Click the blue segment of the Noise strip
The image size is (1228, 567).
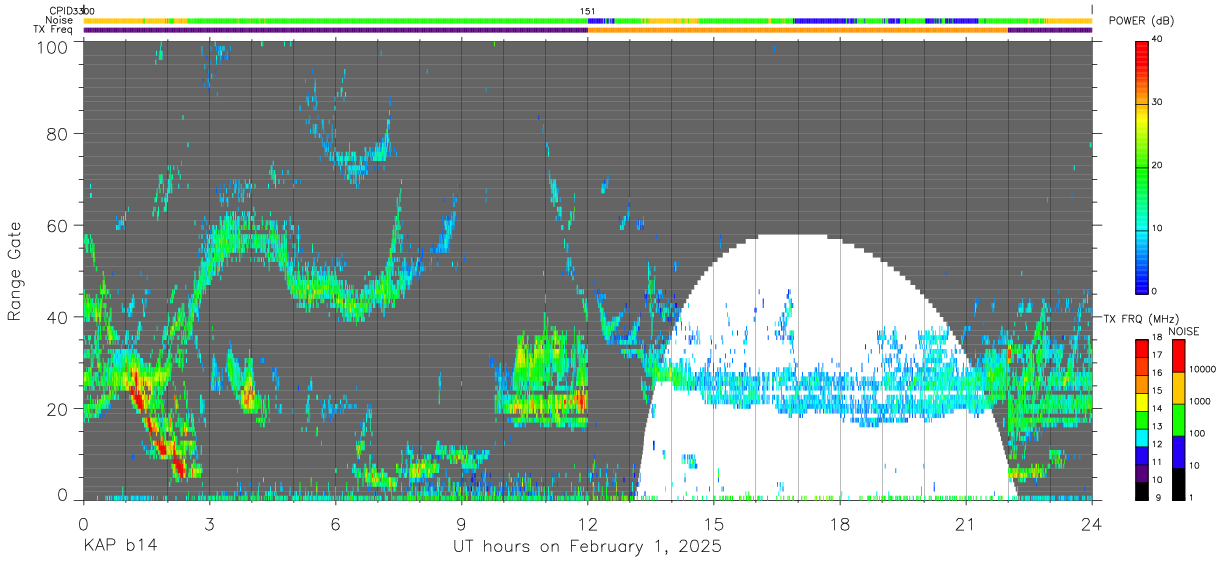[x=825, y=20]
